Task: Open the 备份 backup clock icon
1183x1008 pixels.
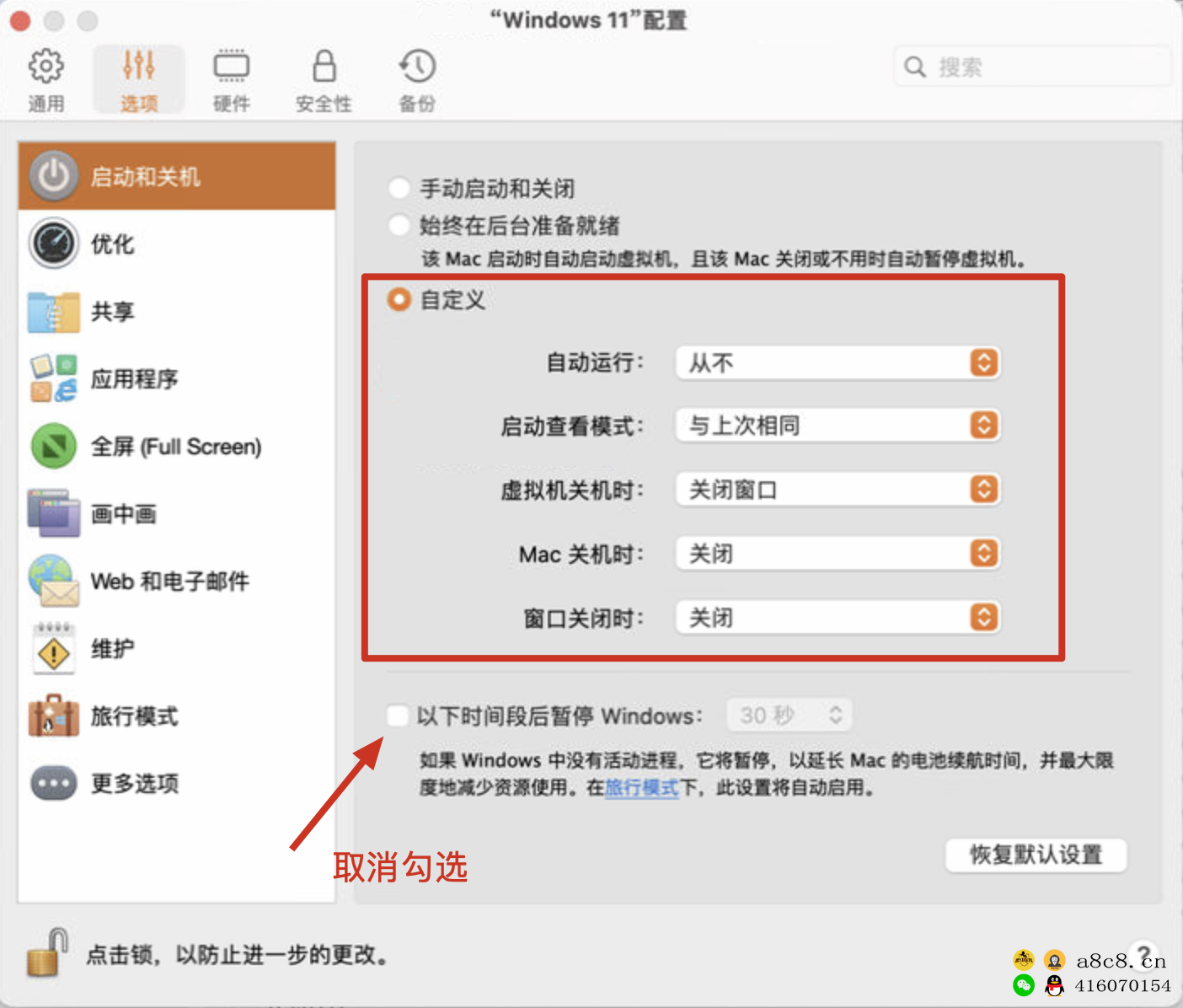Action: (x=417, y=66)
